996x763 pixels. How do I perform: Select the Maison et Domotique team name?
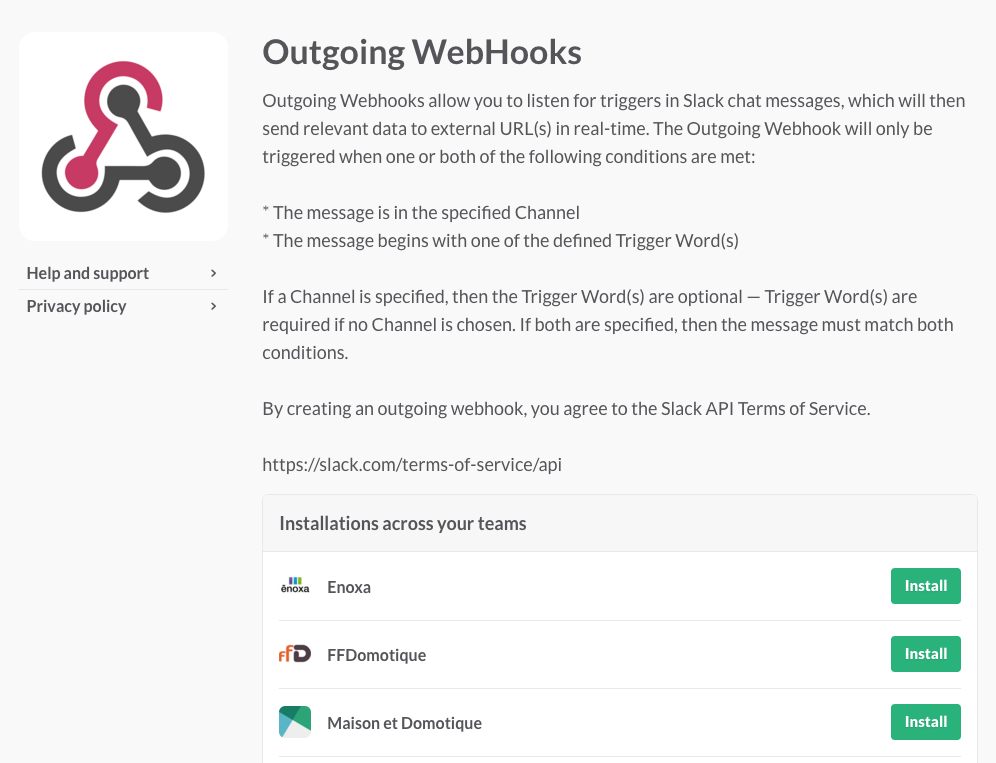[405, 723]
